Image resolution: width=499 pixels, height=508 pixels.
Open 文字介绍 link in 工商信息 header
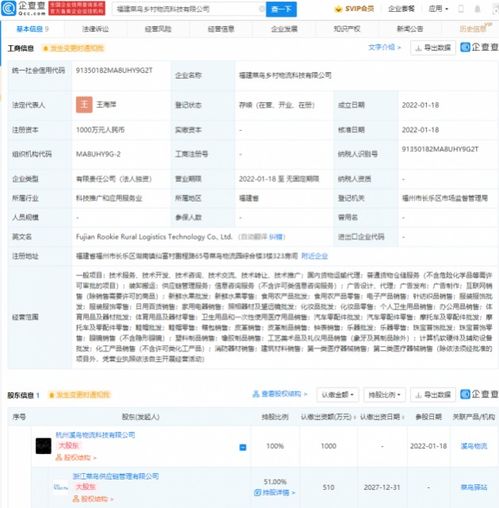point(384,47)
